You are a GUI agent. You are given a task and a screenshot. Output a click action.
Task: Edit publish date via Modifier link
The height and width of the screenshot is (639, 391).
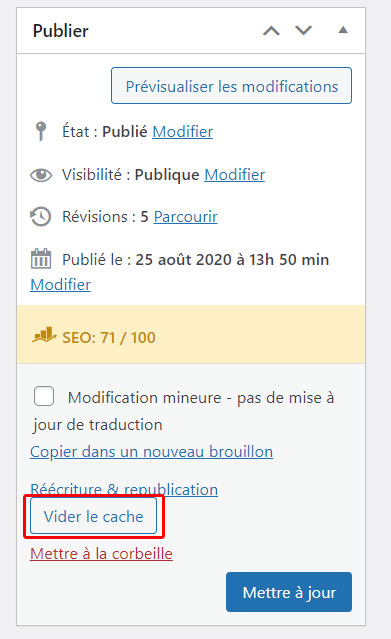tap(60, 284)
